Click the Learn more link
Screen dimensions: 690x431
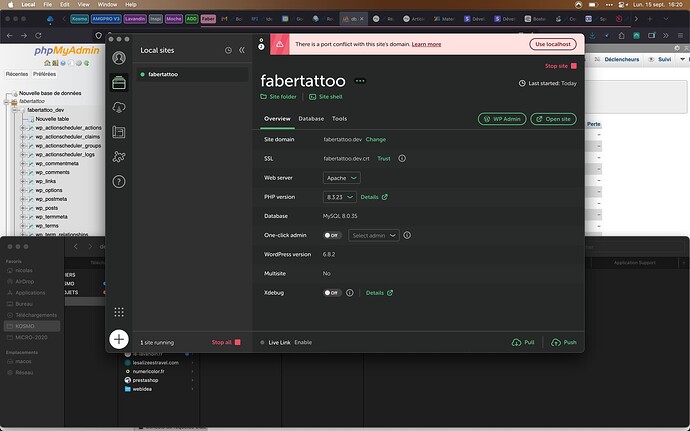click(426, 44)
